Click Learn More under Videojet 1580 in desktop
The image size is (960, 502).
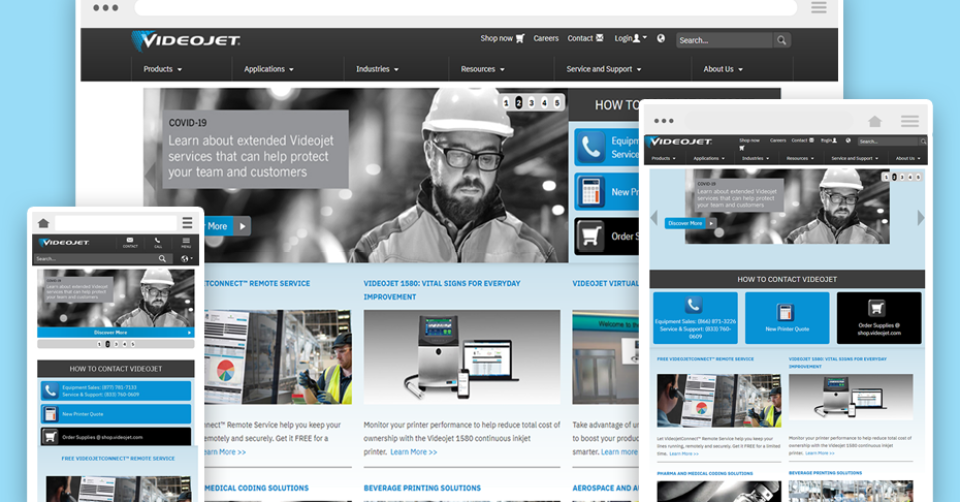(414, 452)
